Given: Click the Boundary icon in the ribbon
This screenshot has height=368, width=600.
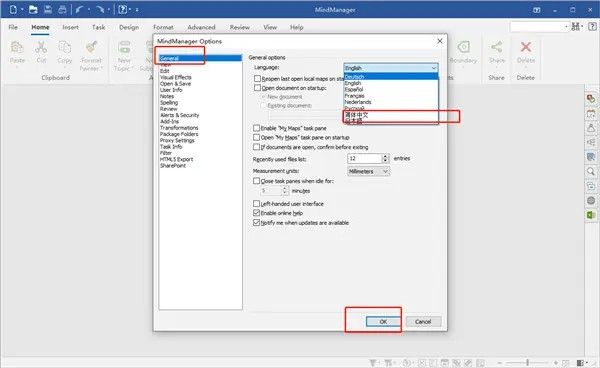Looking at the screenshot, I should pyautogui.click(x=463, y=47).
